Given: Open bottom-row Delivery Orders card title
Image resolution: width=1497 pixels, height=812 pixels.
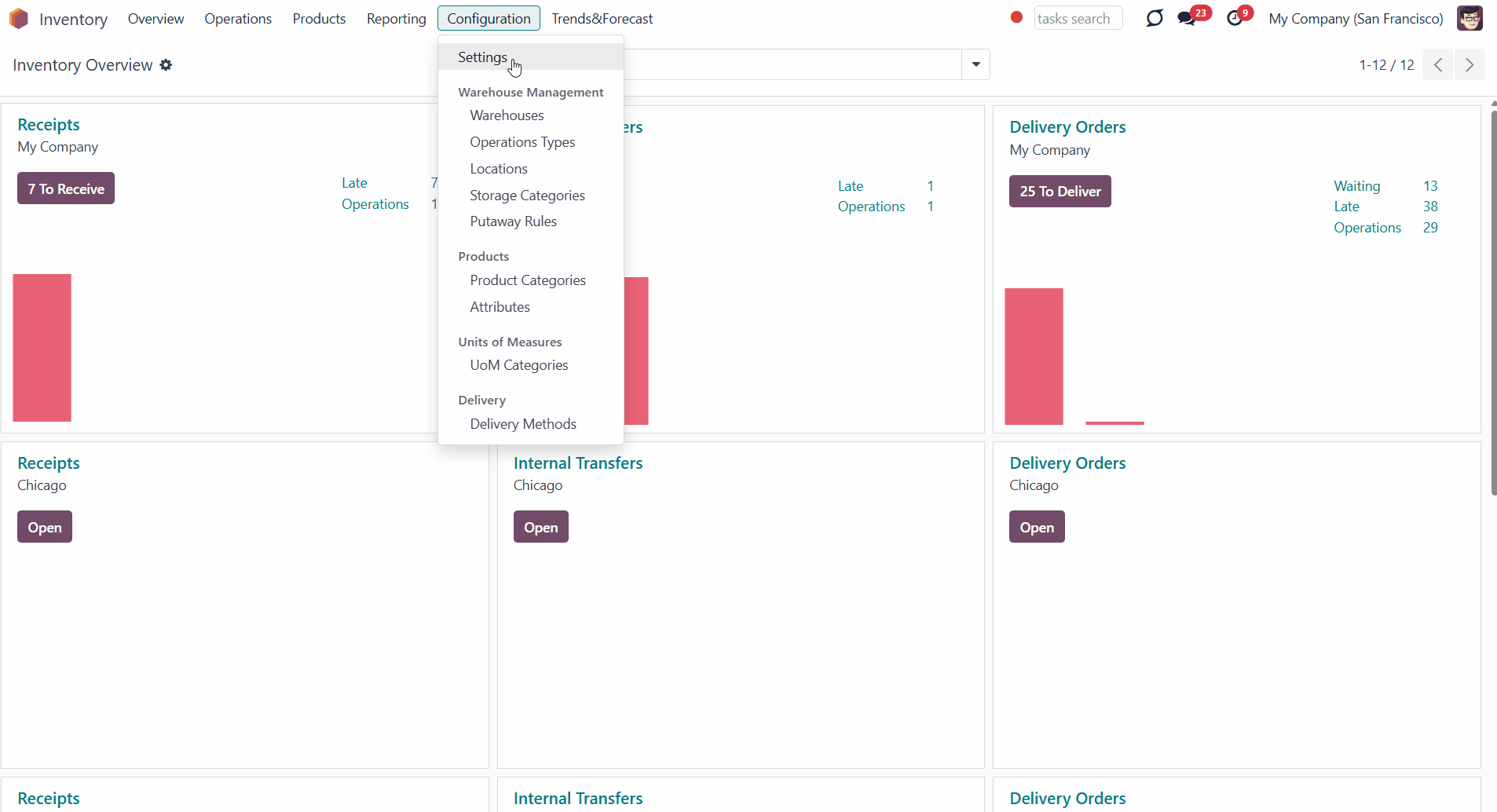Looking at the screenshot, I should pyautogui.click(x=1067, y=799).
